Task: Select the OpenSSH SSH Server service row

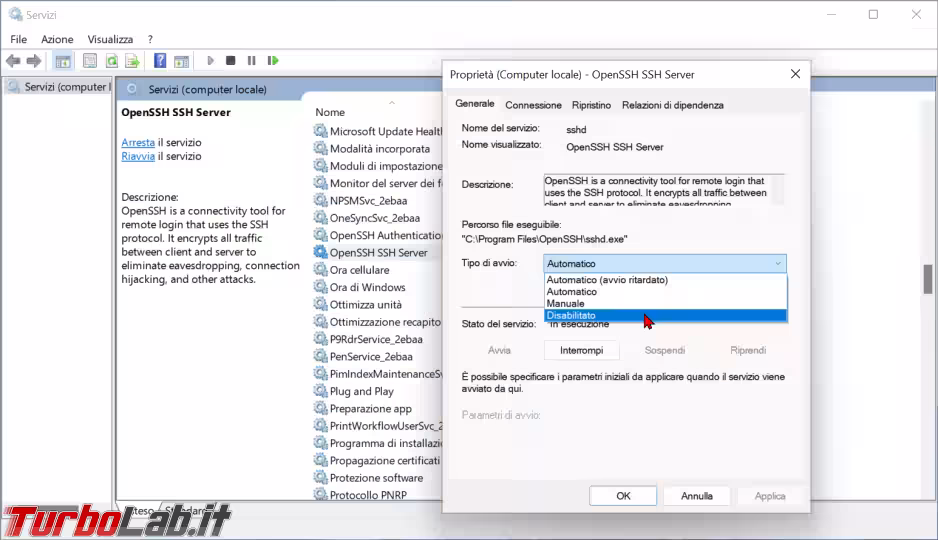Action: tap(378, 253)
